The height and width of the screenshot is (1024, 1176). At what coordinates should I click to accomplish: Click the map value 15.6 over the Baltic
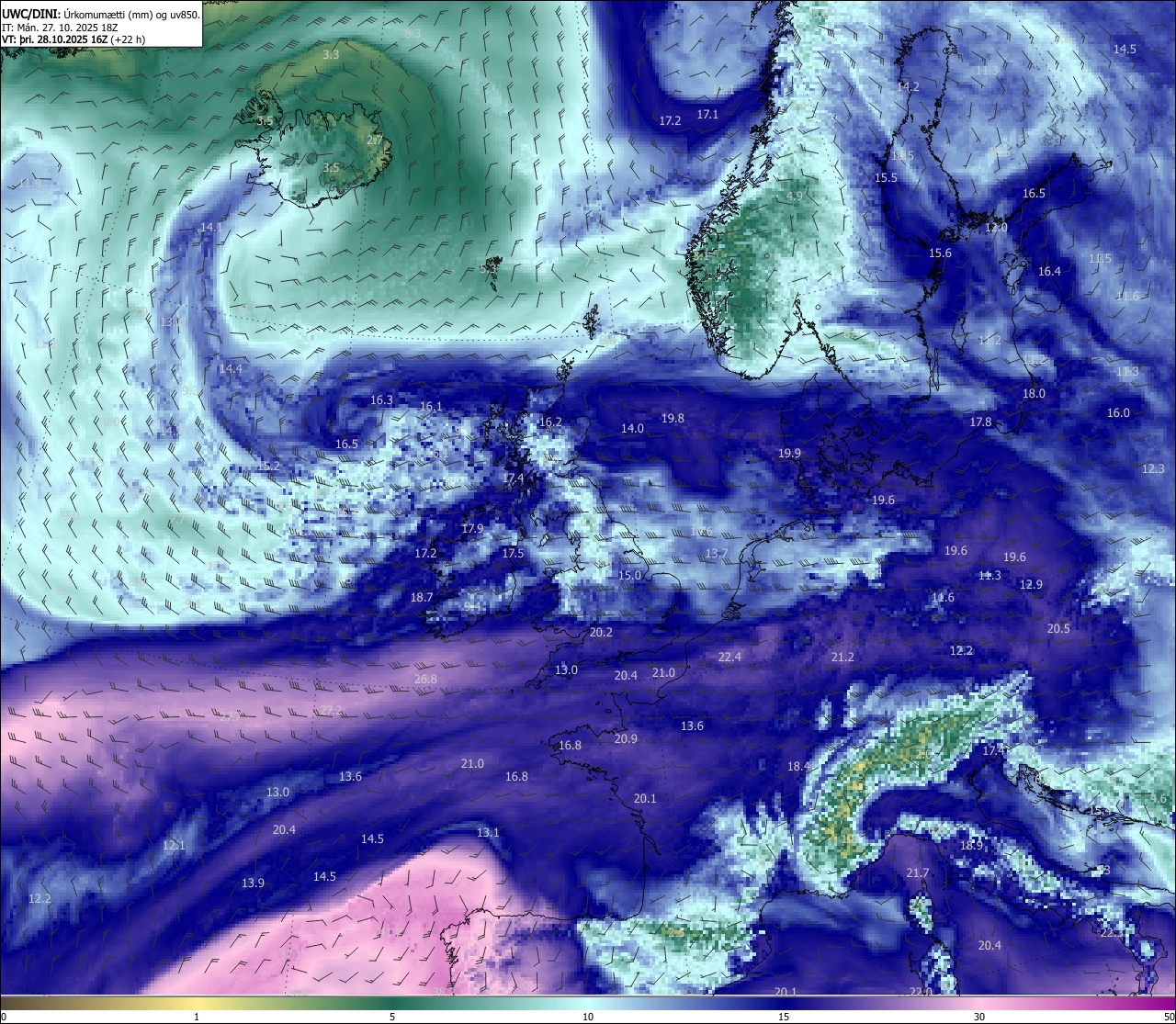[940, 253]
